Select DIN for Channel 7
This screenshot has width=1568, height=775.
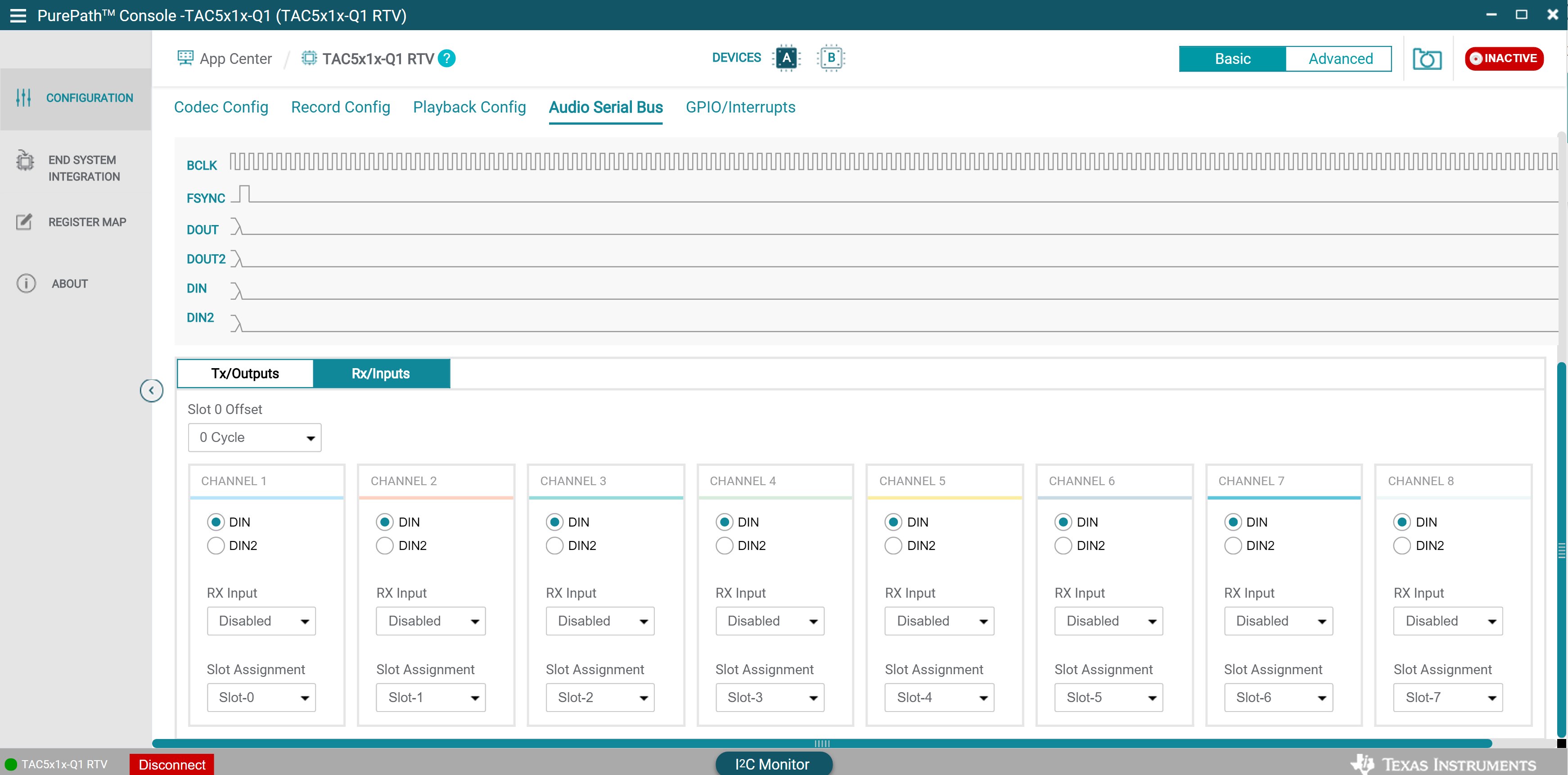[1233, 523]
